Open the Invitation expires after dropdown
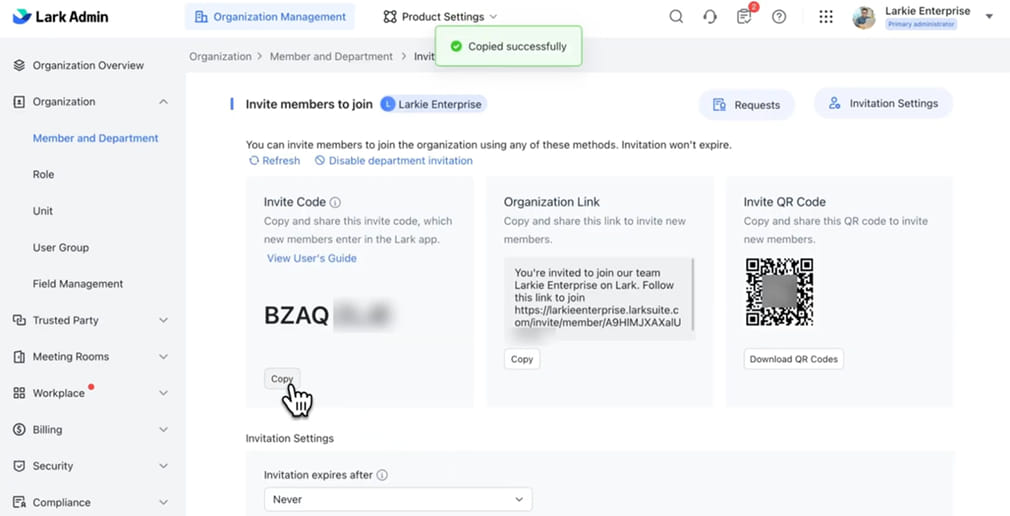This screenshot has height=516, width=1010. (398, 499)
